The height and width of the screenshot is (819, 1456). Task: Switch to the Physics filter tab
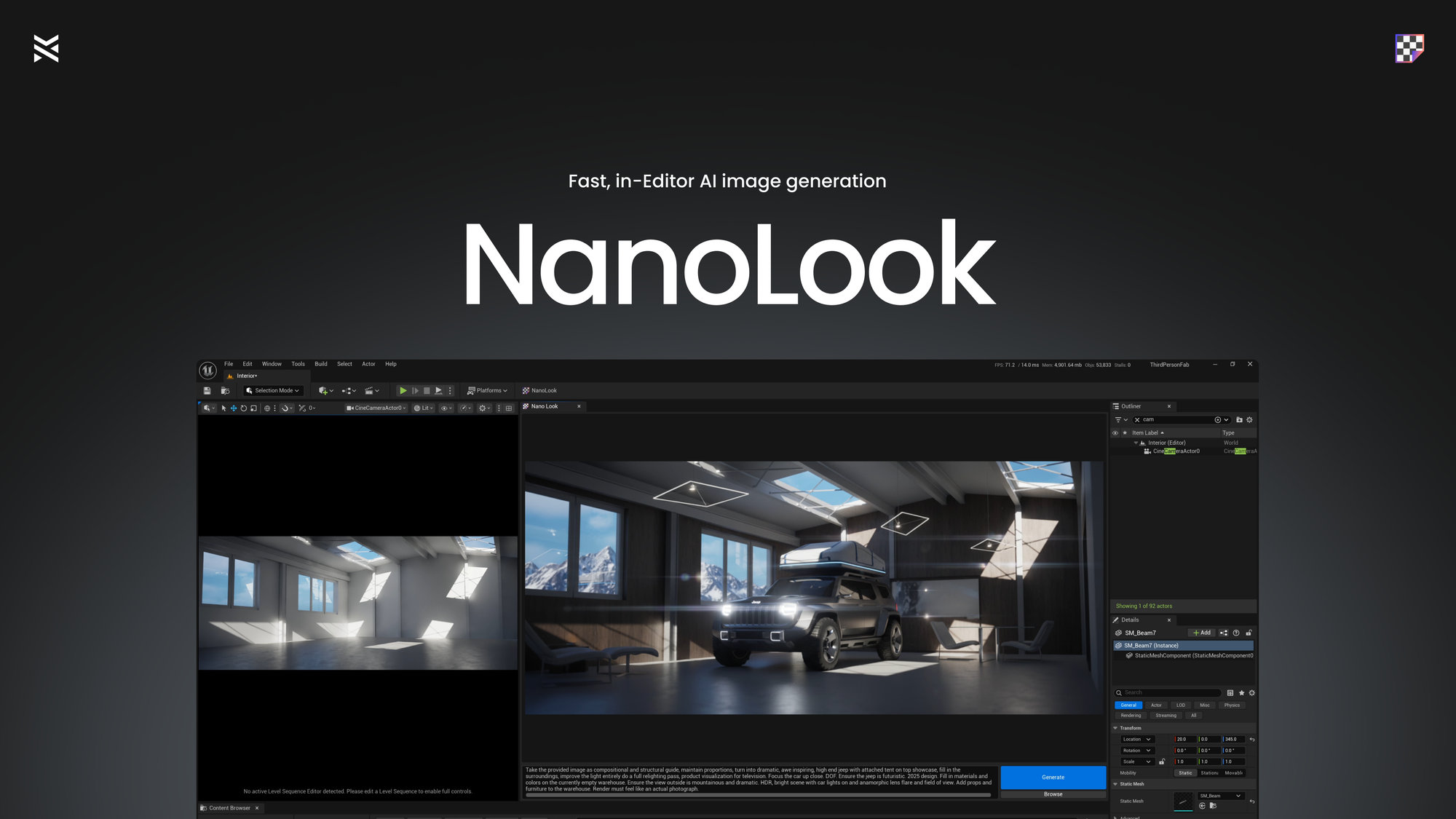point(1231,705)
